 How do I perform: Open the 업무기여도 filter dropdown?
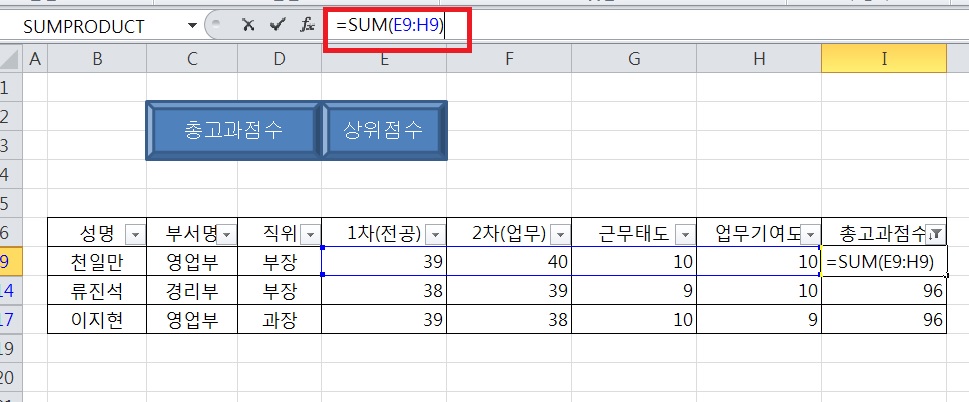[x=810, y=234]
